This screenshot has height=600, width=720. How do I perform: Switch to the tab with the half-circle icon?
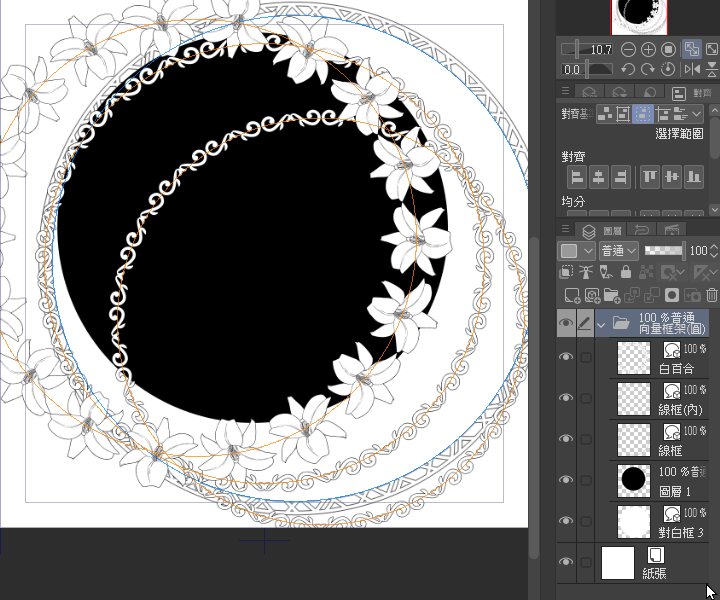(649, 92)
